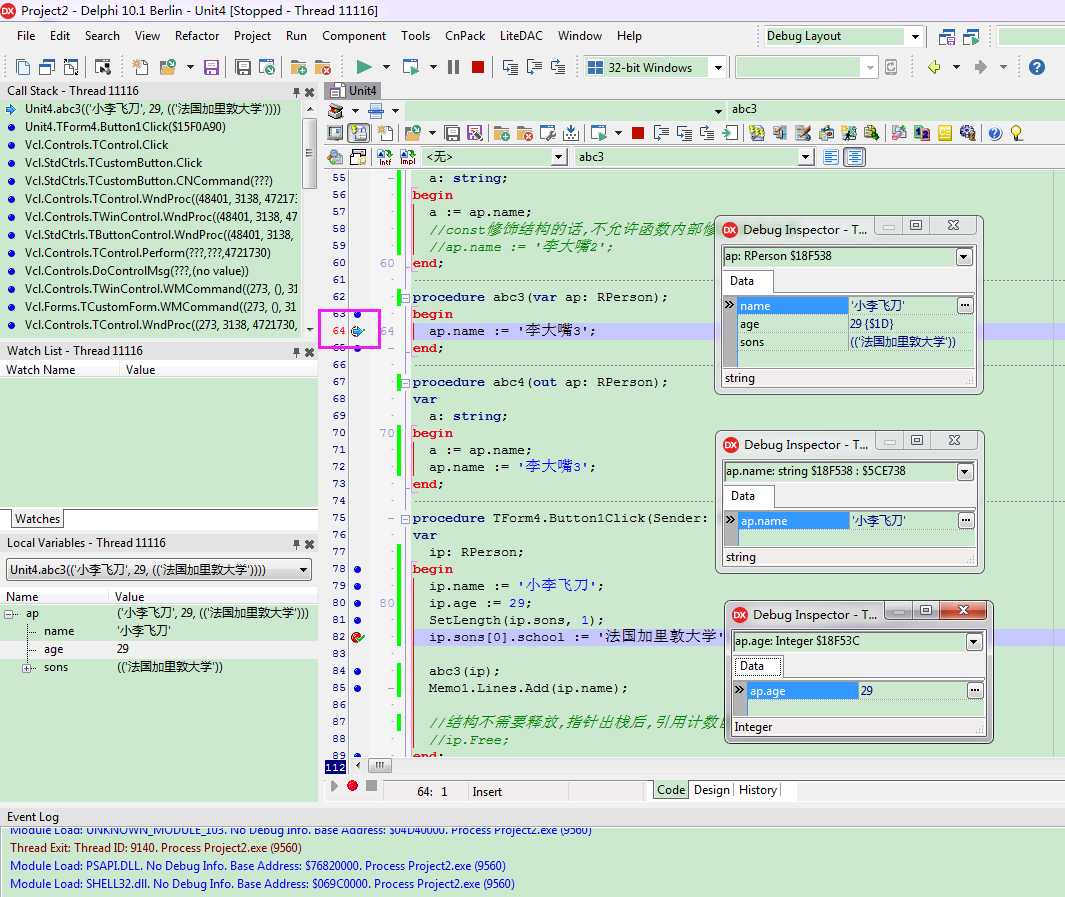
Task: Click the purple Save icon in main toolbar
Action: point(211,67)
